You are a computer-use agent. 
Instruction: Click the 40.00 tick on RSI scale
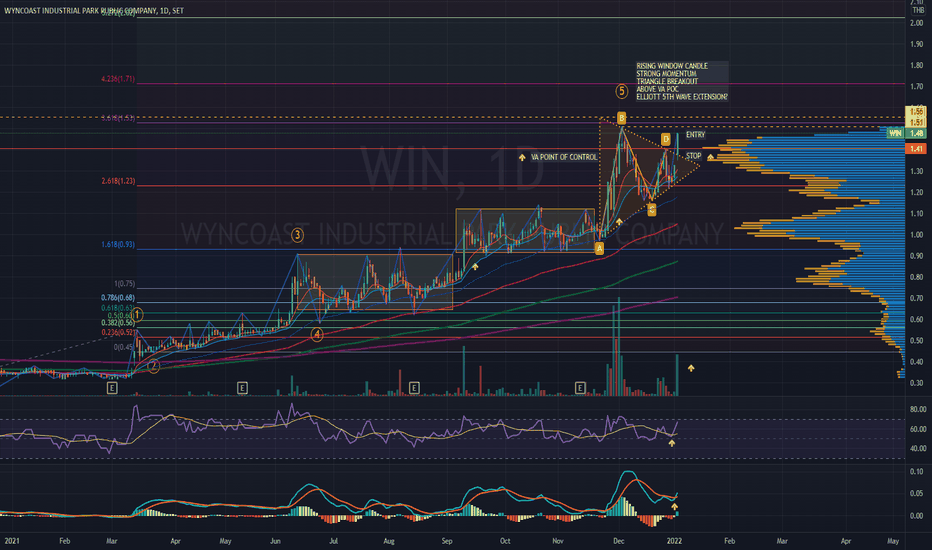tap(918, 448)
